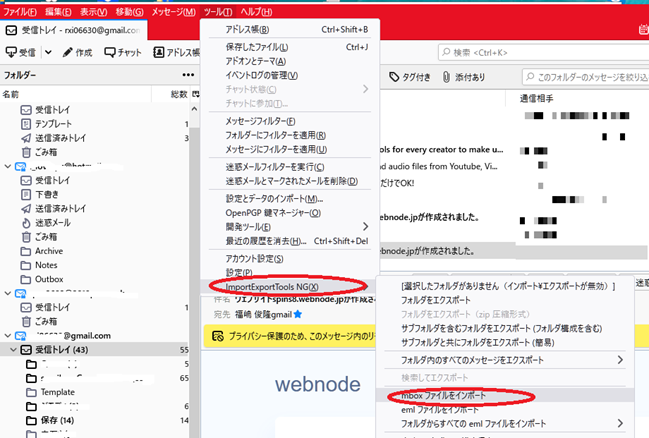Collapse the gmail.com account node
The height and width of the screenshot is (438, 649).
tap(7, 335)
